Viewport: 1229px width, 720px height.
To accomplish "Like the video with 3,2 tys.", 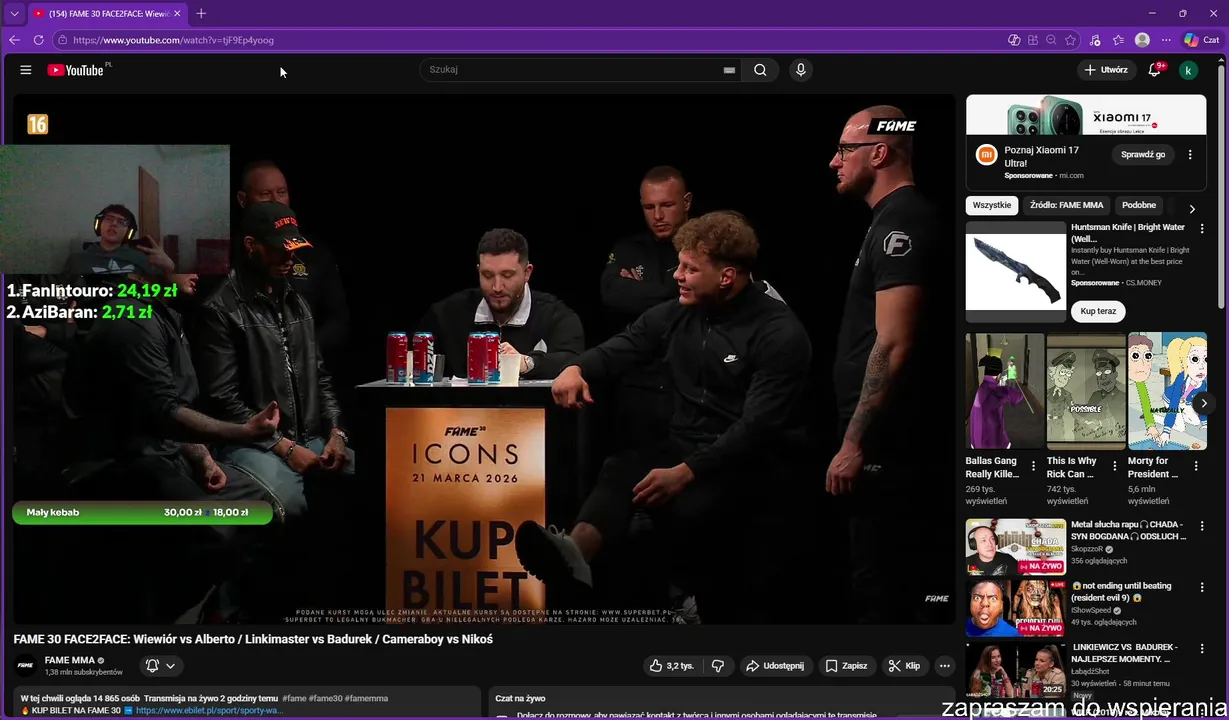I will [671, 665].
